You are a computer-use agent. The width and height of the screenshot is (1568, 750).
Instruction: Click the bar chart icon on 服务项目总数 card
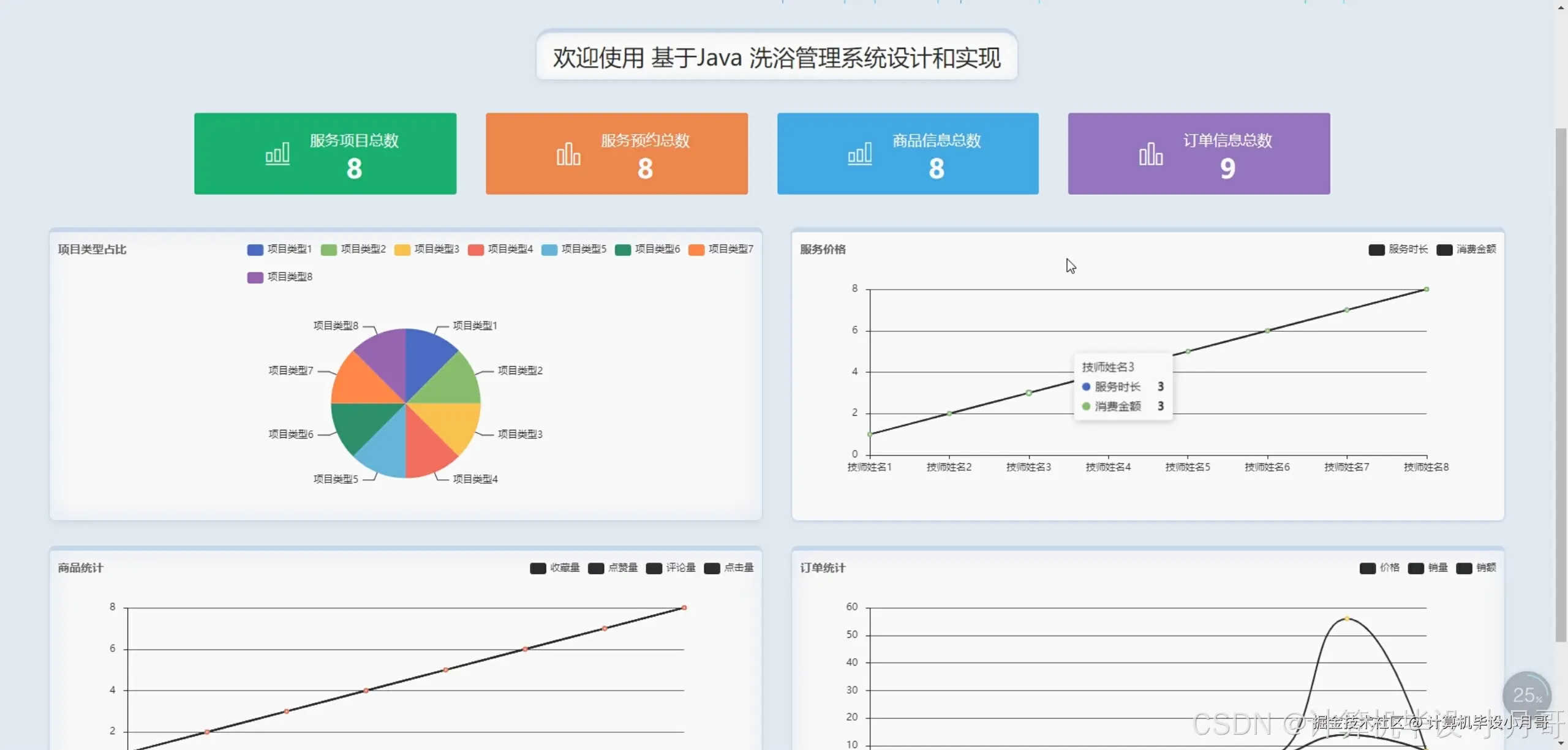tap(277, 153)
